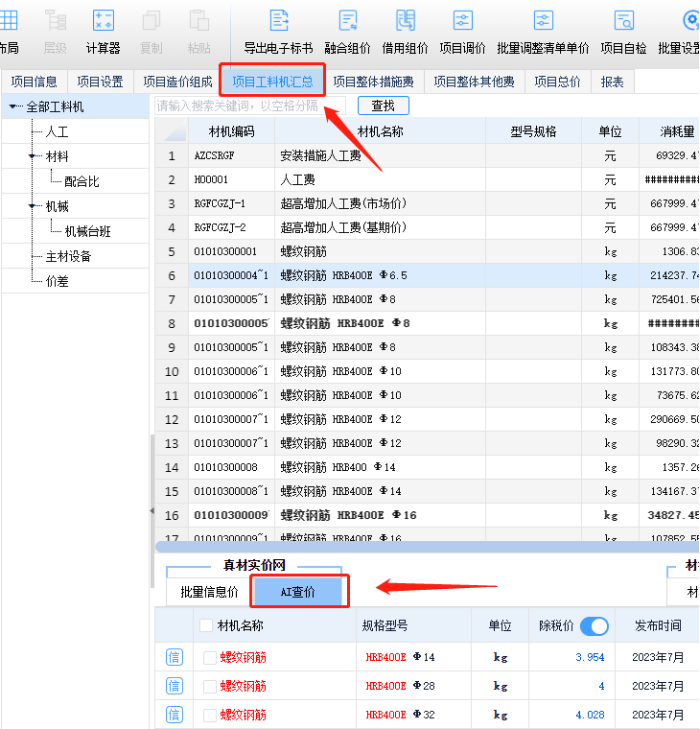Click the 信 icon beside HRB400E Φ14
This screenshot has width=700, height=729.
coord(174,658)
